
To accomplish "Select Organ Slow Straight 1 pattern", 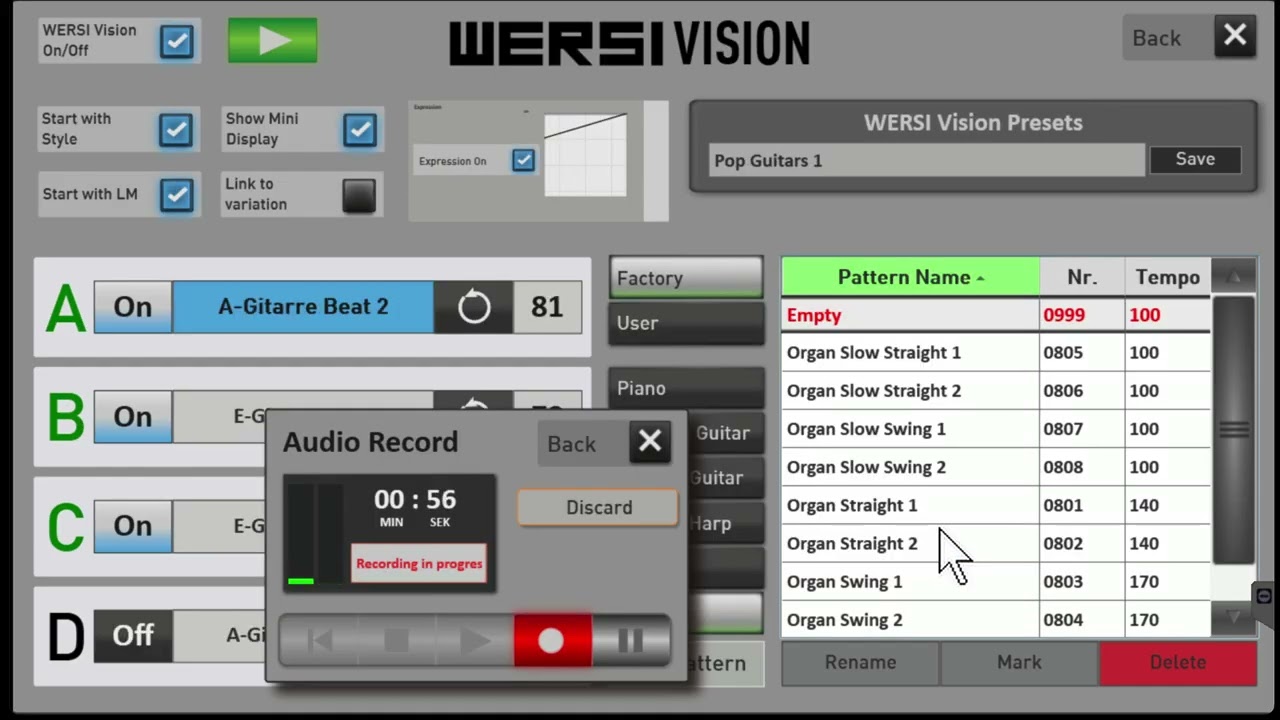I will (995, 353).
